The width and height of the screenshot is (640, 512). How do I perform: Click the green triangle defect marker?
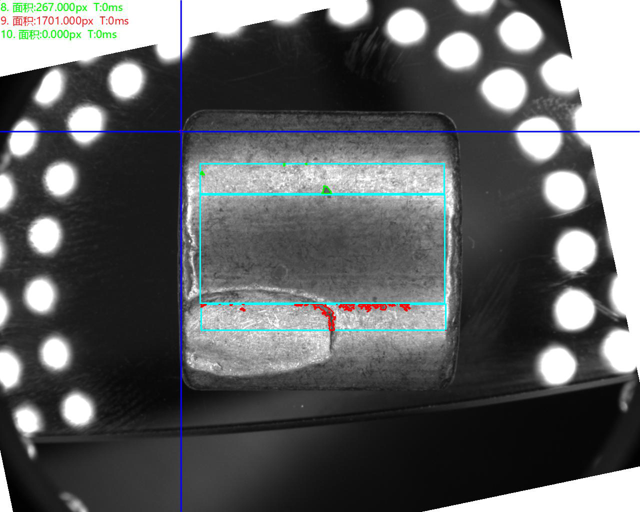[x=326, y=188]
